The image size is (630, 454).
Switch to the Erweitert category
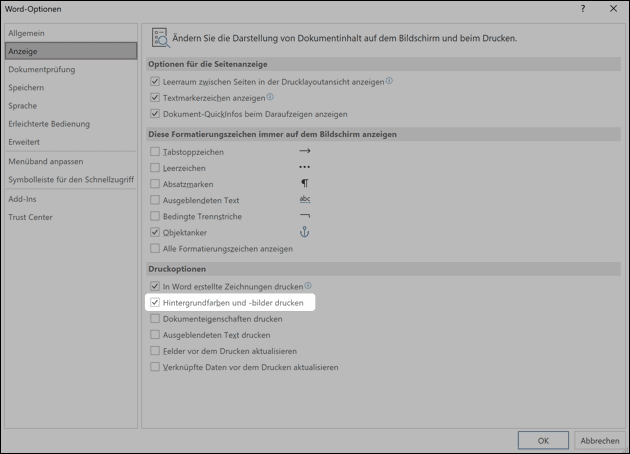(x=71, y=142)
